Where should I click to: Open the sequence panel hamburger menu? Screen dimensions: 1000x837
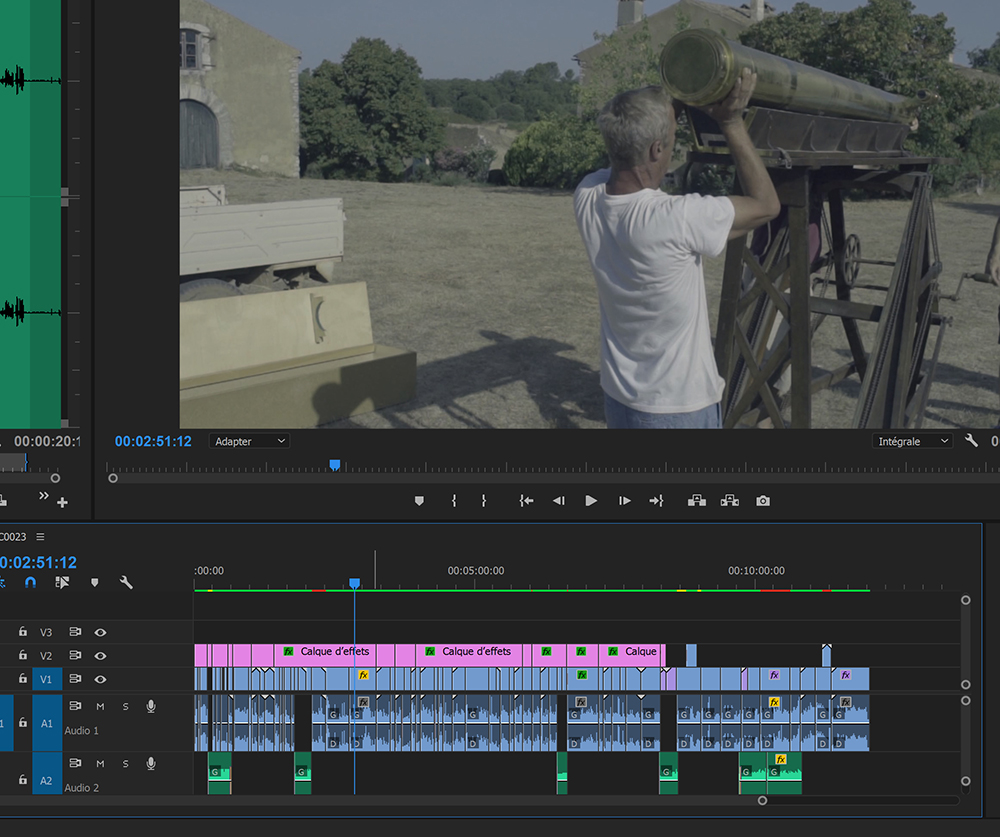tap(40, 537)
